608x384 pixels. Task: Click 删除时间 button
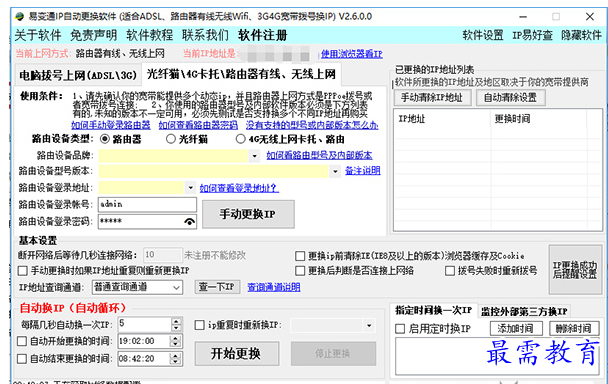point(574,329)
